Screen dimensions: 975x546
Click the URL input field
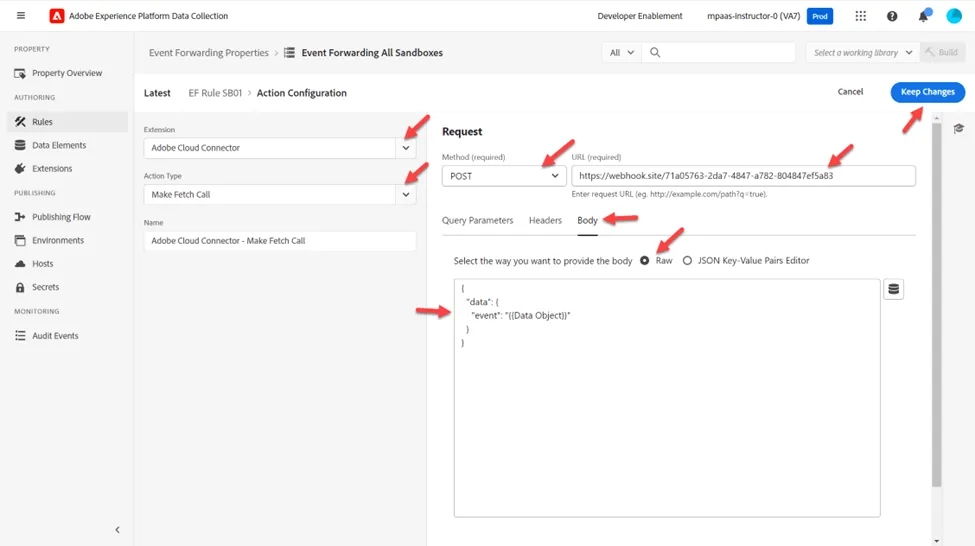[743, 176]
